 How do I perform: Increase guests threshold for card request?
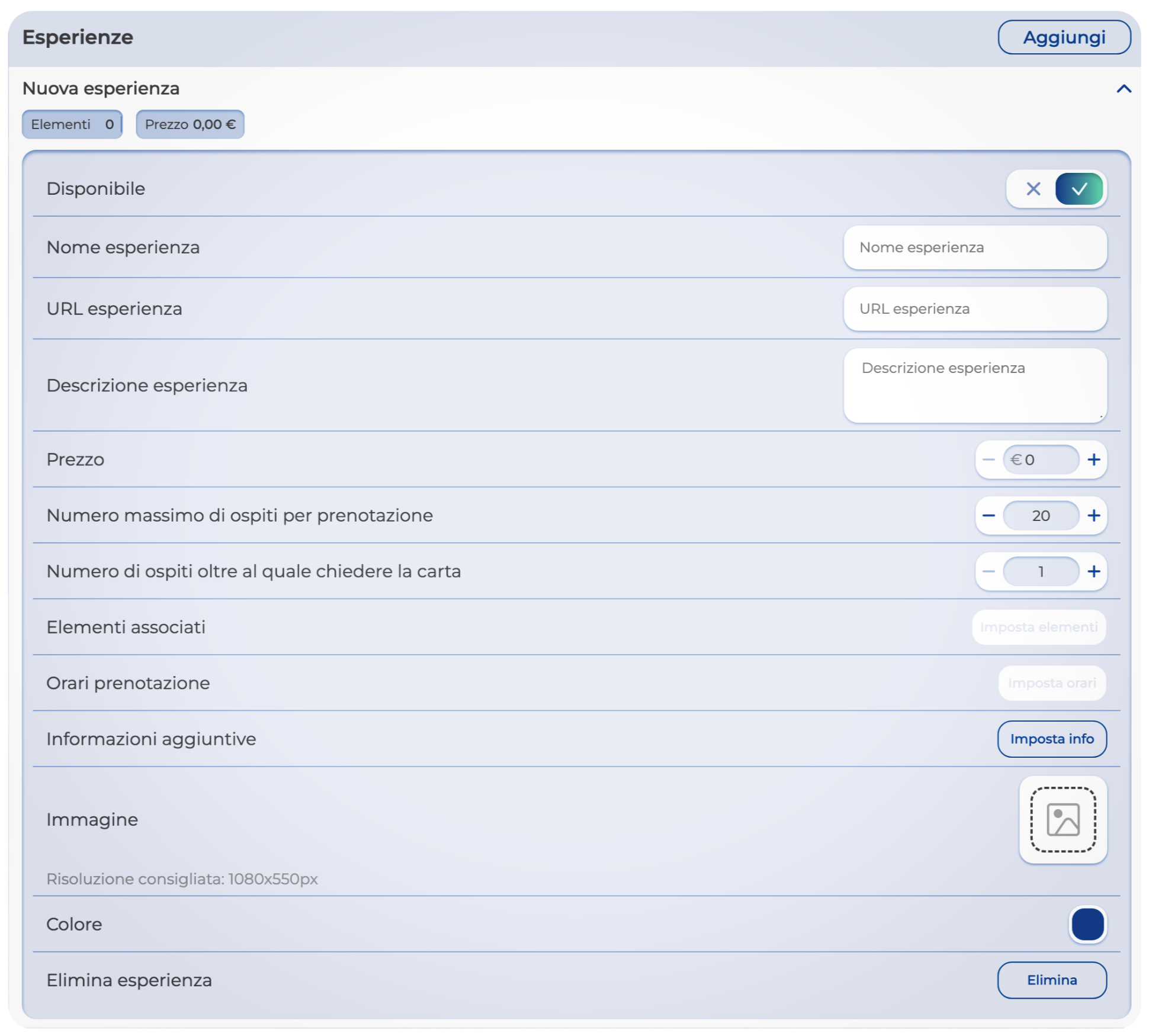[1093, 571]
